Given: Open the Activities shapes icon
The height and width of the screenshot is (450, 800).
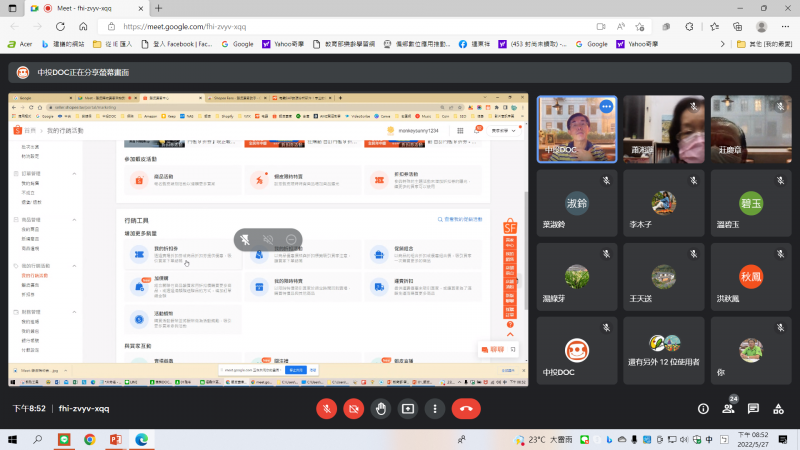Looking at the screenshot, I should coord(778,409).
